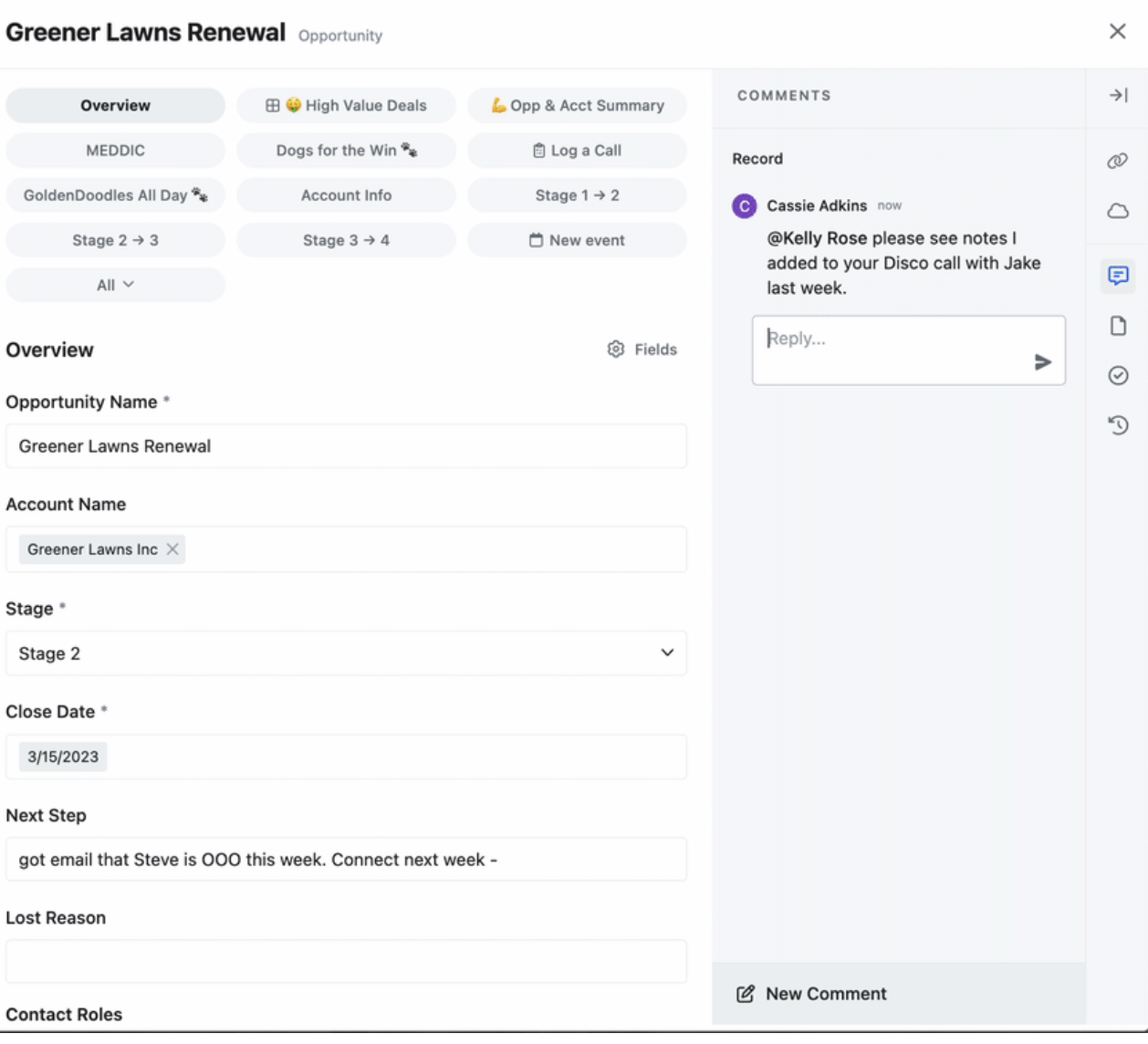Switch to the MEDDIC tab
The height and width of the screenshot is (1044, 1148).
coord(115,151)
